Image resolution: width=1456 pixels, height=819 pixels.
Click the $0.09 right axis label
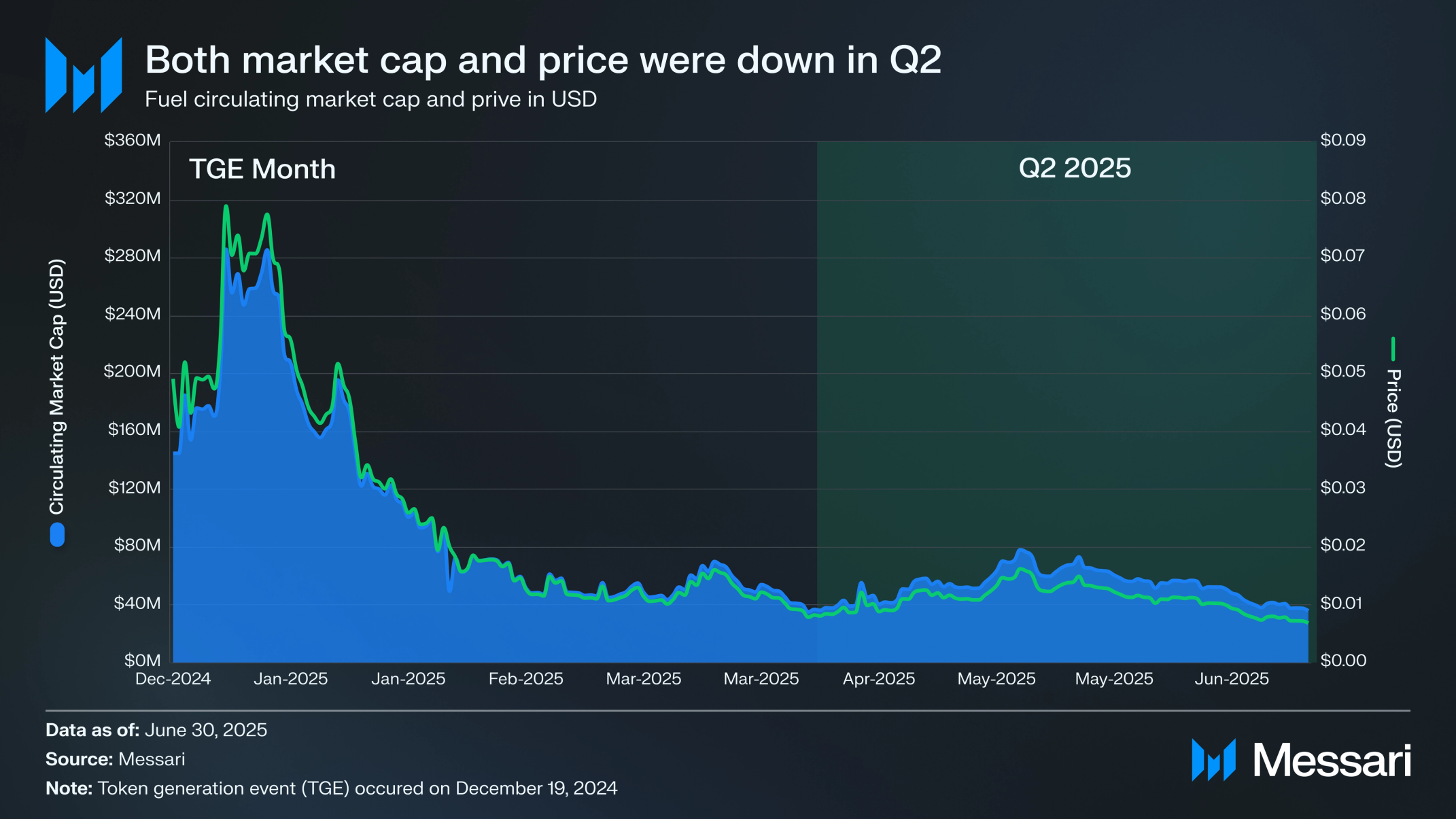point(1343,140)
